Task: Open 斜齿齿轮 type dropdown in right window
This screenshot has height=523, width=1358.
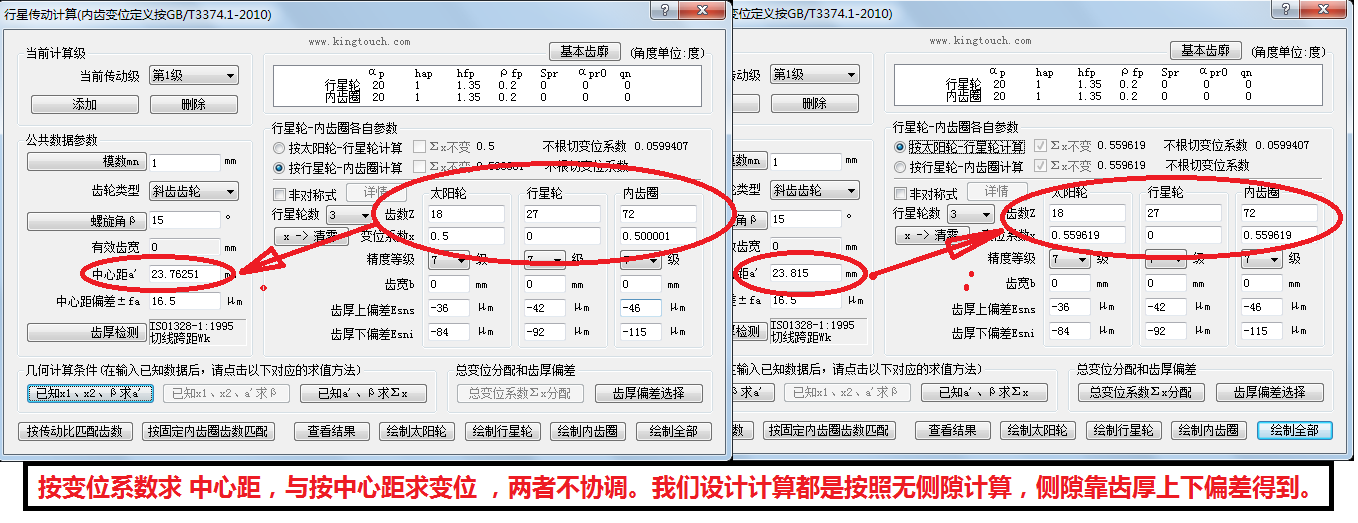Action: pos(815,190)
